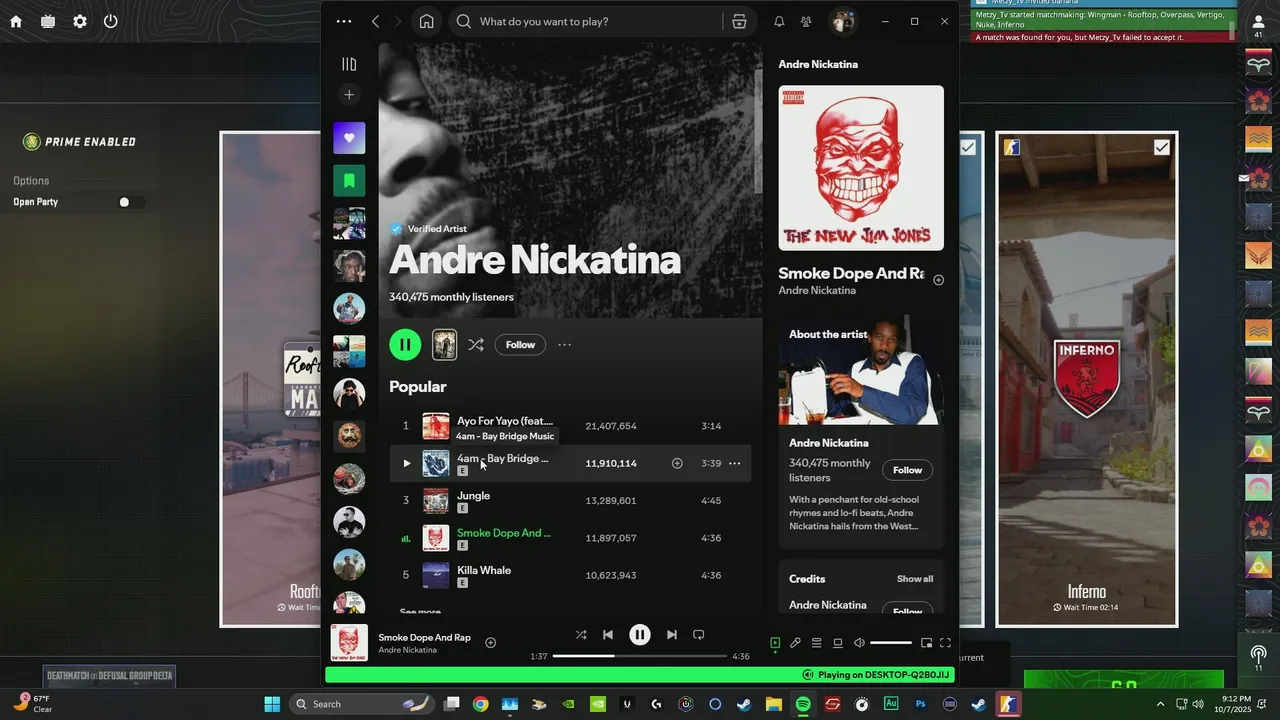Enter full screen player mode
Screen dimensions: 1280x720
point(945,643)
